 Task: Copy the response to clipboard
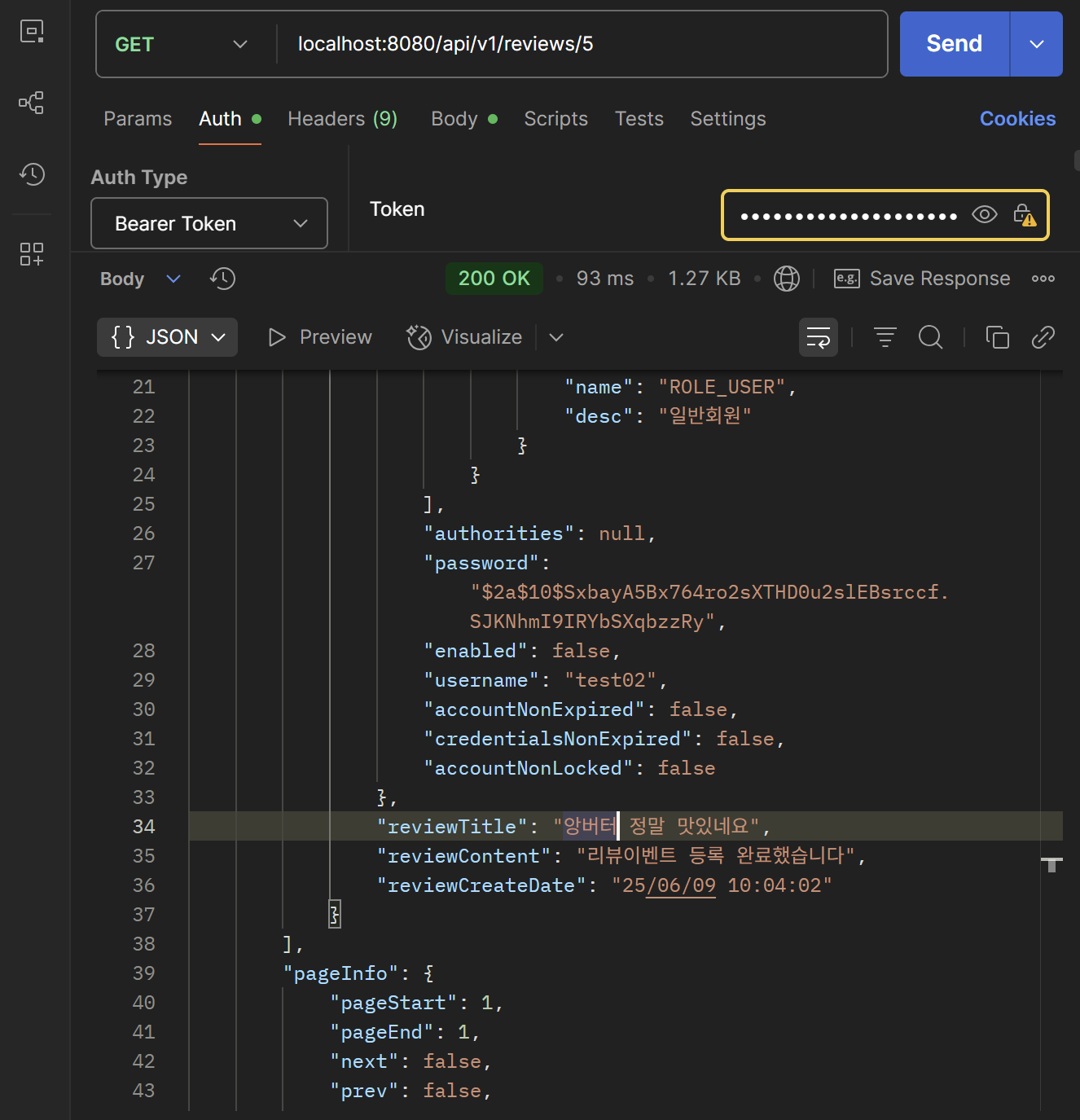point(998,337)
